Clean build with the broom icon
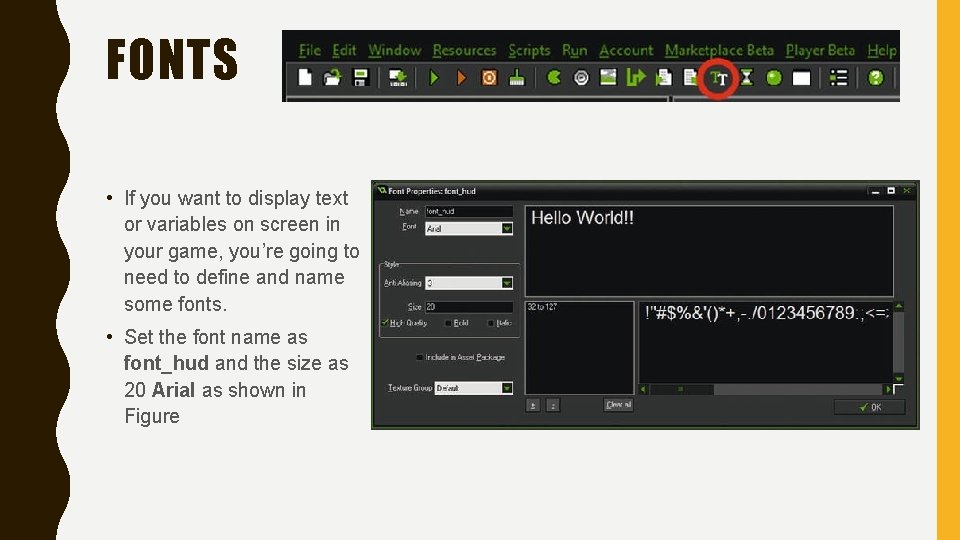 tap(517, 78)
